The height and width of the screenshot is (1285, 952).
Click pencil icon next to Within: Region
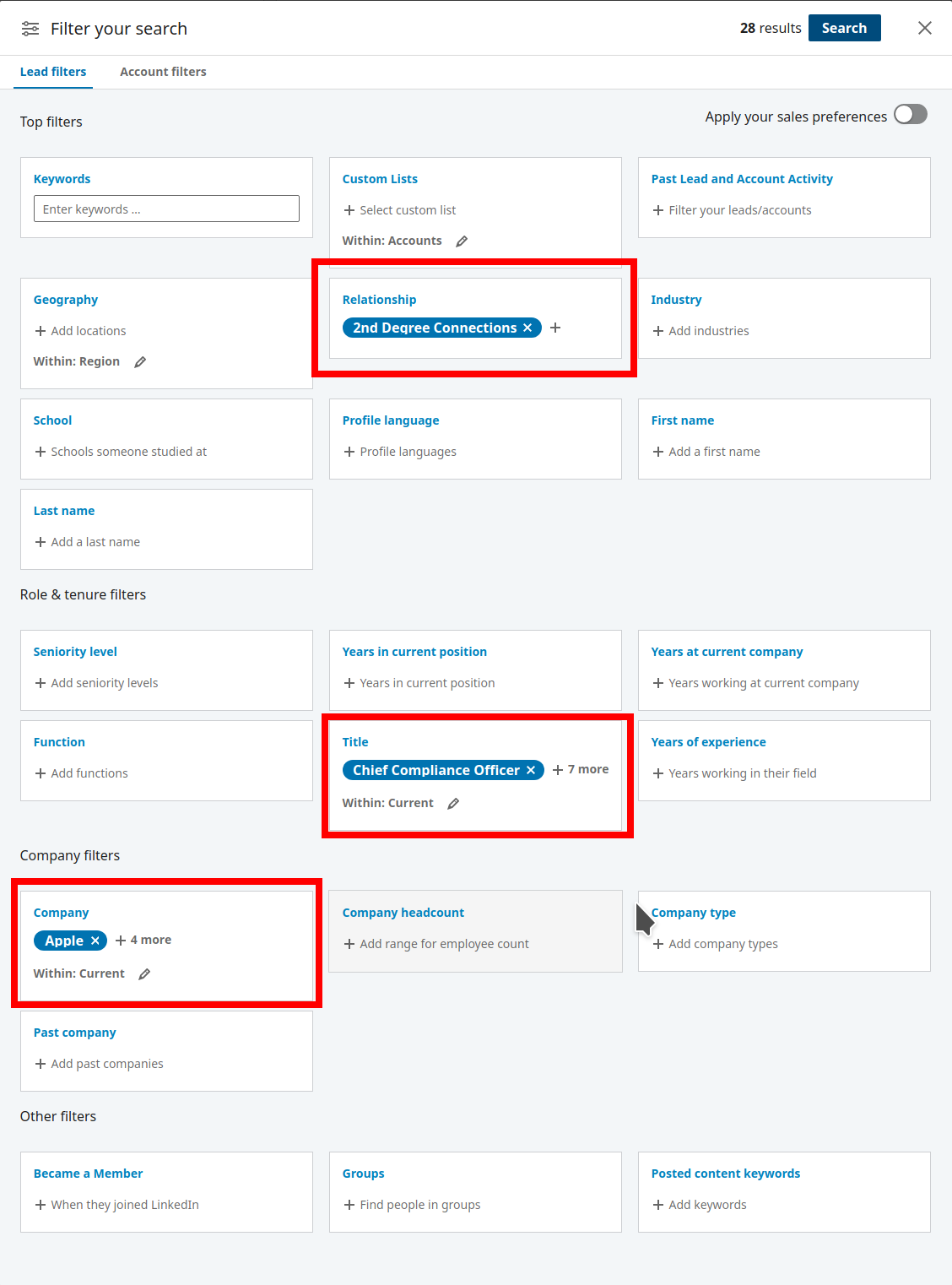140,362
